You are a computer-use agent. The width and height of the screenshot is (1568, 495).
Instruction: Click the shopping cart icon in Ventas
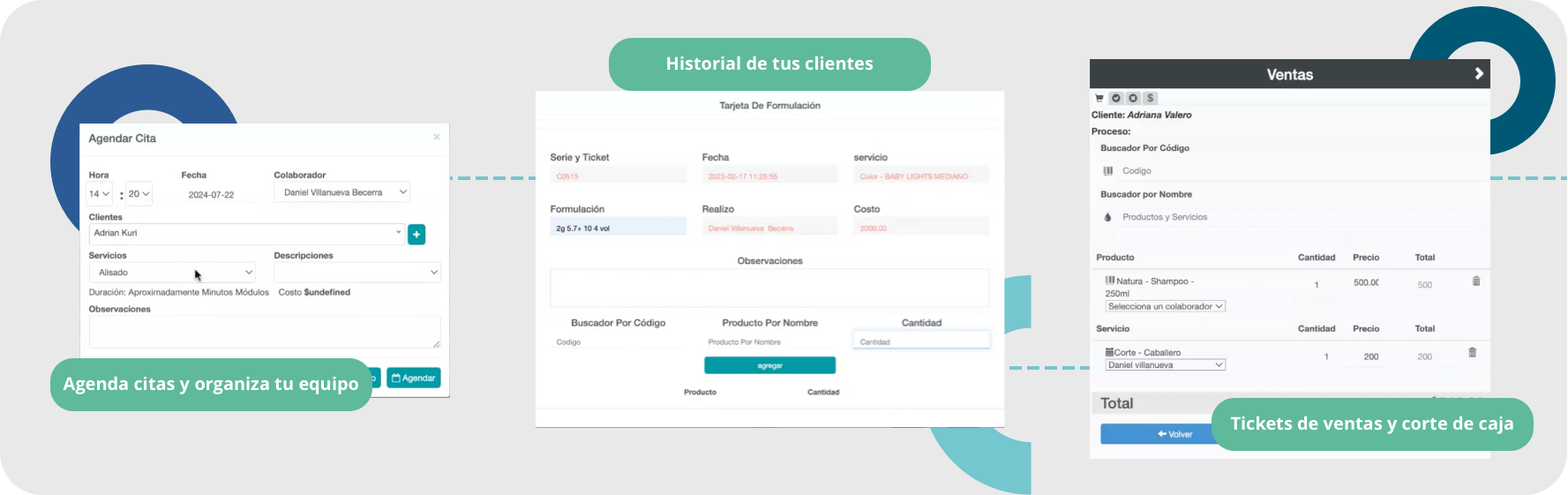[1099, 98]
